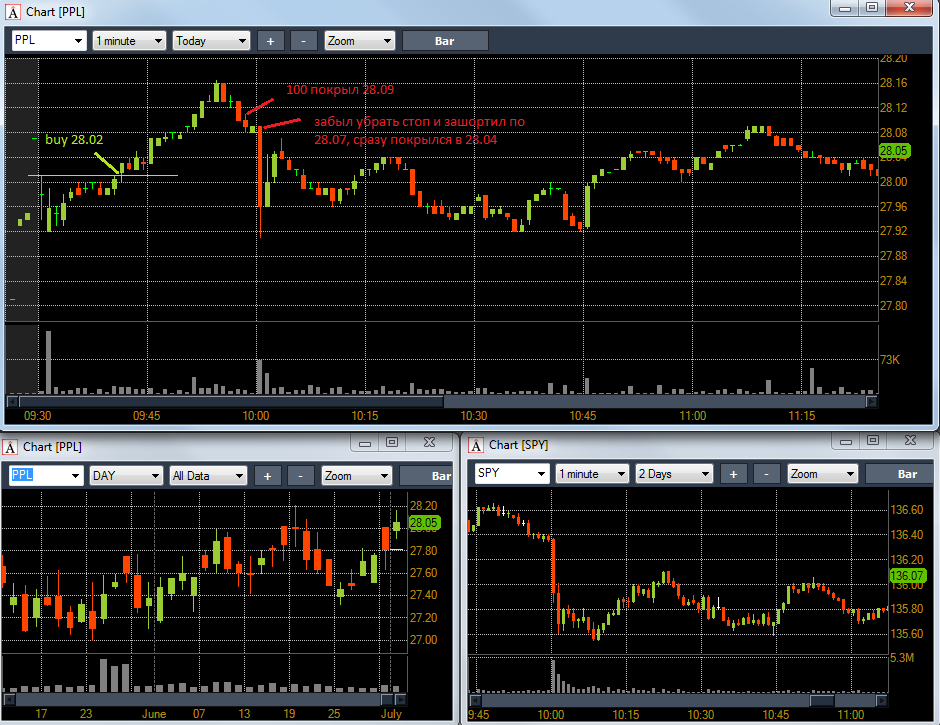Click scroll-right arrow under SPY chart
This screenshot has height=725, width=940.
tap(881, 700)
